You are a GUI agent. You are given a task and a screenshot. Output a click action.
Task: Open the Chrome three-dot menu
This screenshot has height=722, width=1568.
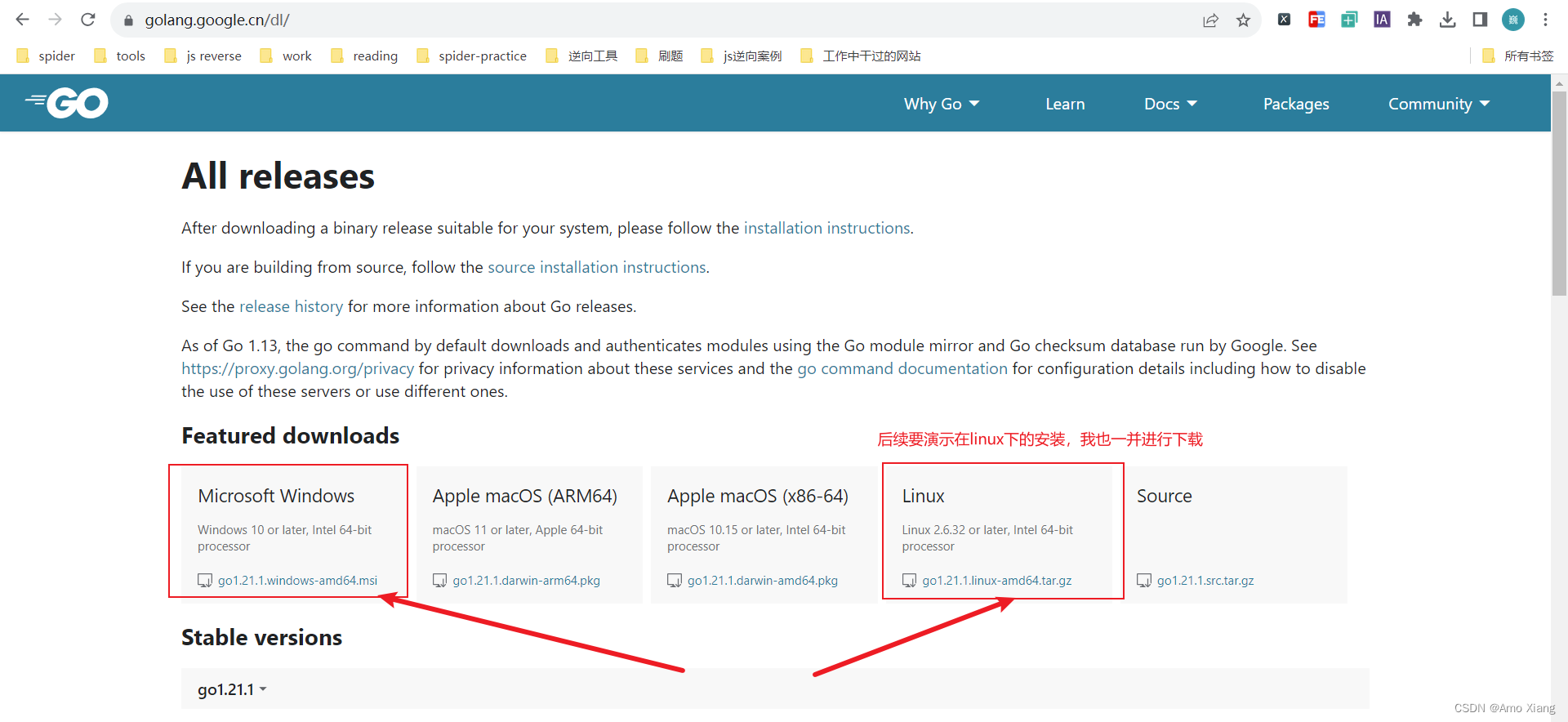(x=1545, y=20)
